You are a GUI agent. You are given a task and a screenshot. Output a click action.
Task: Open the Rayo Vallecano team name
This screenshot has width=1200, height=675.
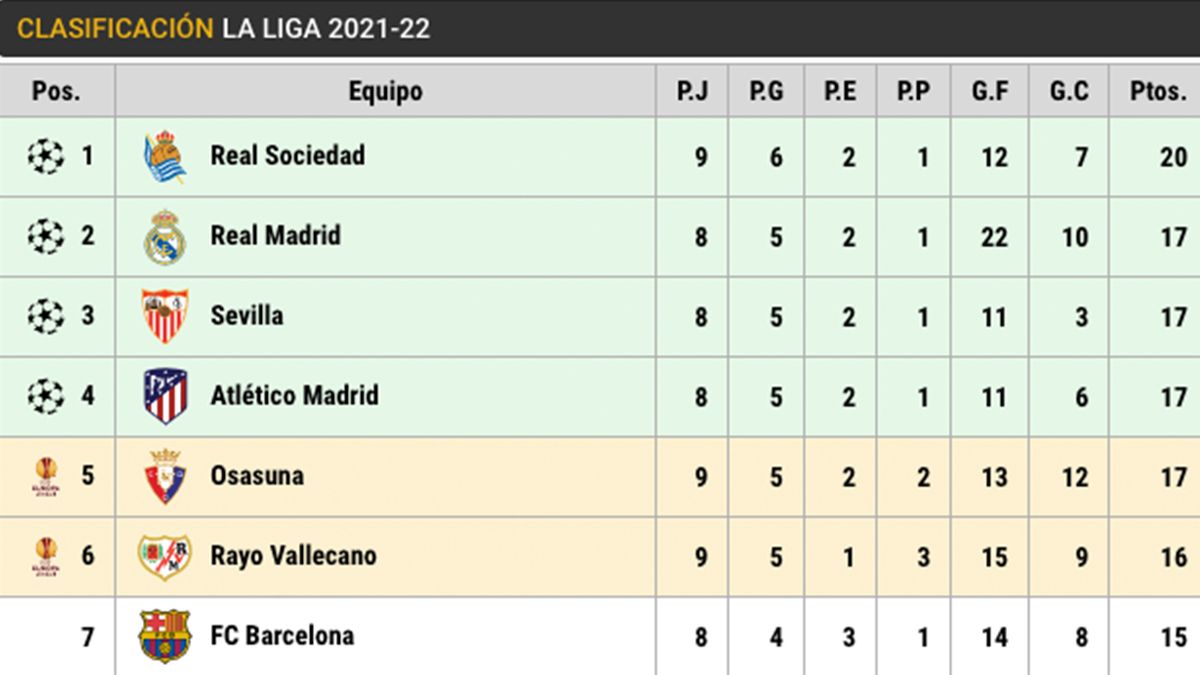[293, 556]
